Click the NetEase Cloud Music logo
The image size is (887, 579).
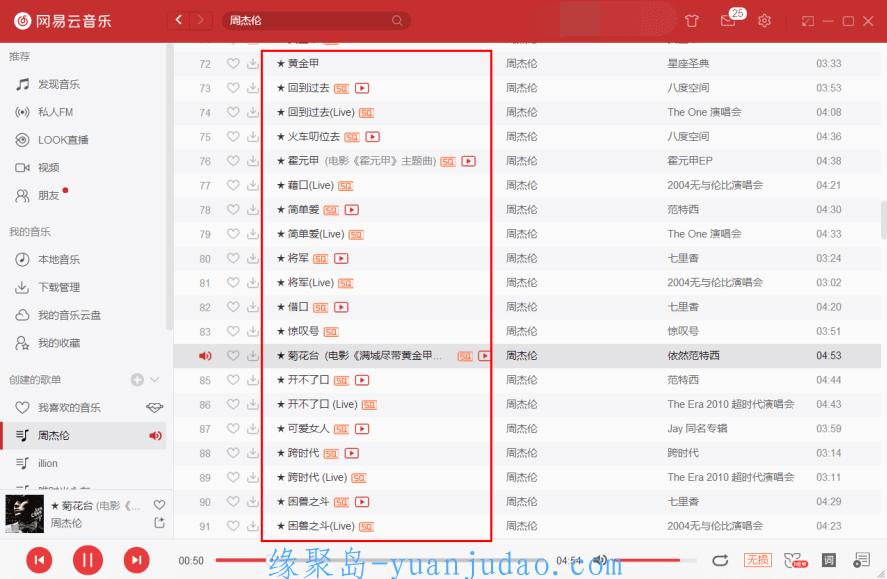(63, 21)
